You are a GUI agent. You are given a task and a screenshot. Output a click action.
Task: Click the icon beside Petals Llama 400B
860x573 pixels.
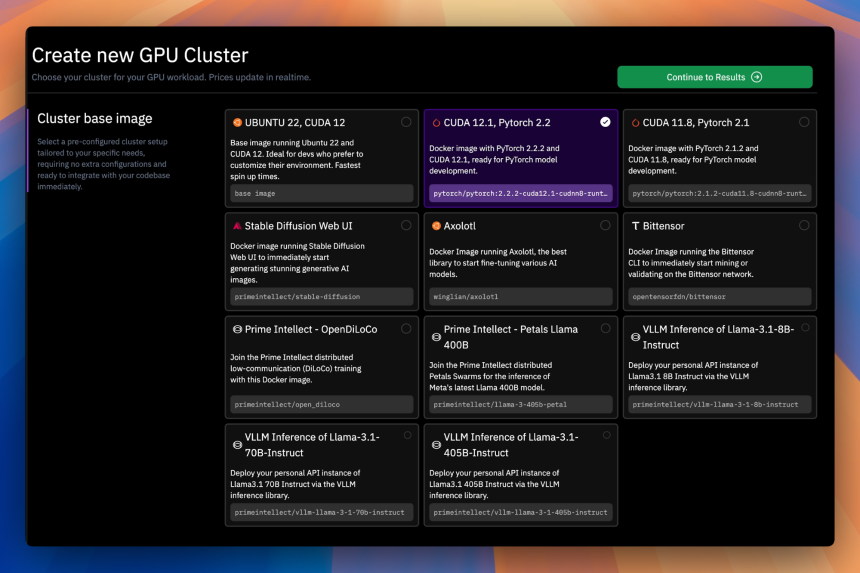pyautogui.click(x=436, y=337)
